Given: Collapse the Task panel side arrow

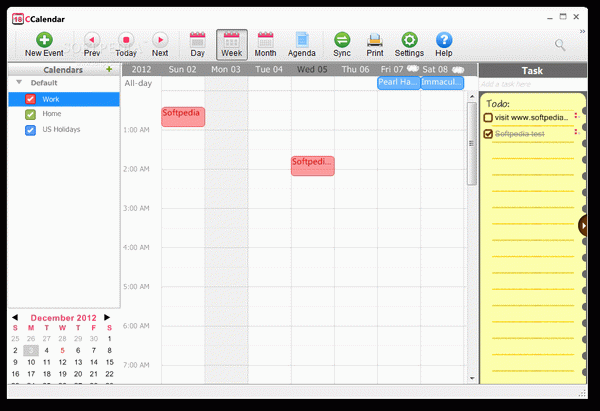Looking at the screenshot, I should [x=583, y=225].
